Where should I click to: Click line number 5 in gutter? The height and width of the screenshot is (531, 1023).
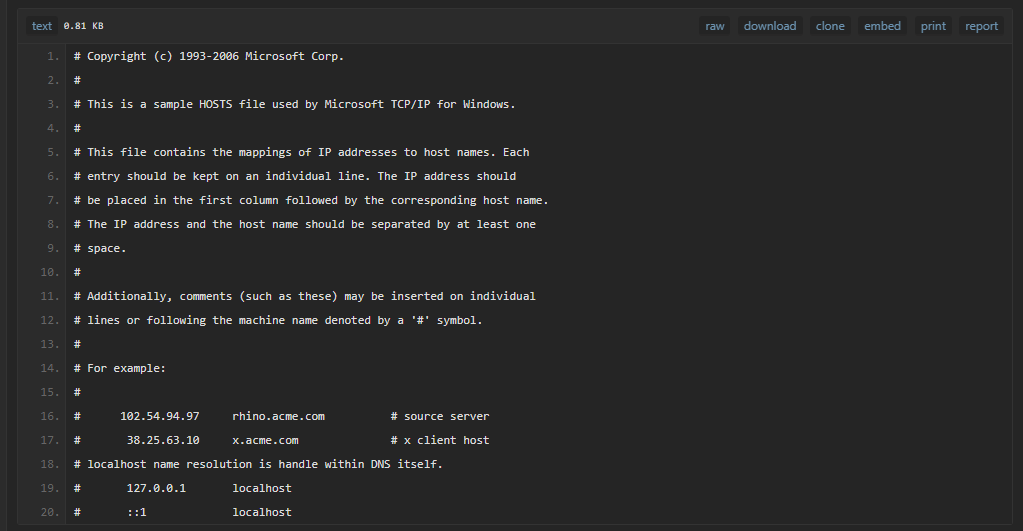(53, 152)
